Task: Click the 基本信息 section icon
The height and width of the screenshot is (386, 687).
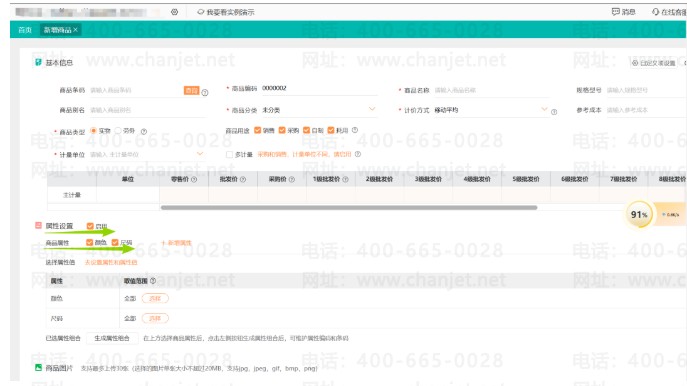Action: 38,62
